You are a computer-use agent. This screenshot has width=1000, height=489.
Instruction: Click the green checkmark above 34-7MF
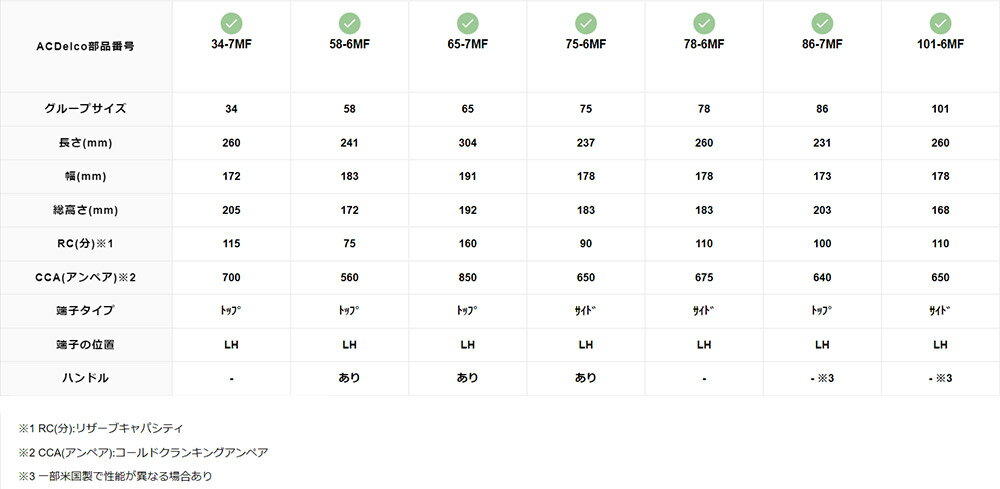231,22
